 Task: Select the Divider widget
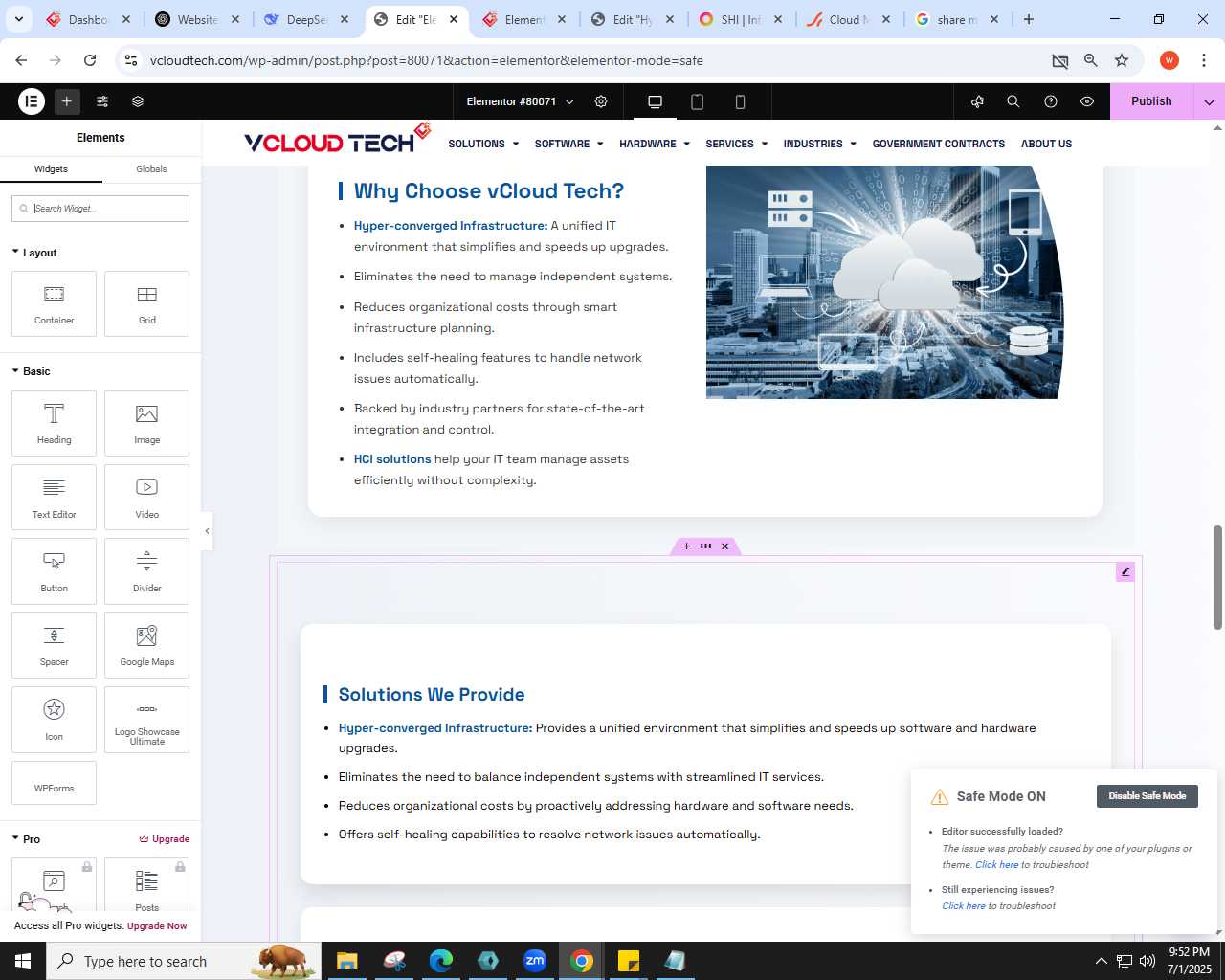(x=146, y=571)
